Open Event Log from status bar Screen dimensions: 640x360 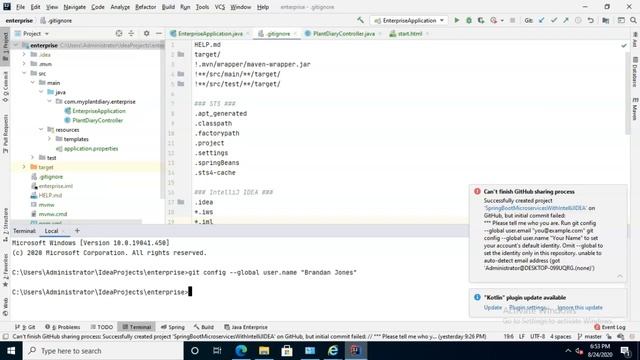(x=610, y=327)
